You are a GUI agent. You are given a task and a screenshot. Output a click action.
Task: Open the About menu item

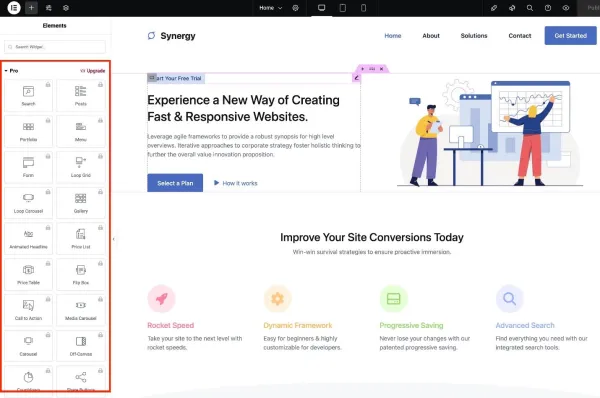431,36
